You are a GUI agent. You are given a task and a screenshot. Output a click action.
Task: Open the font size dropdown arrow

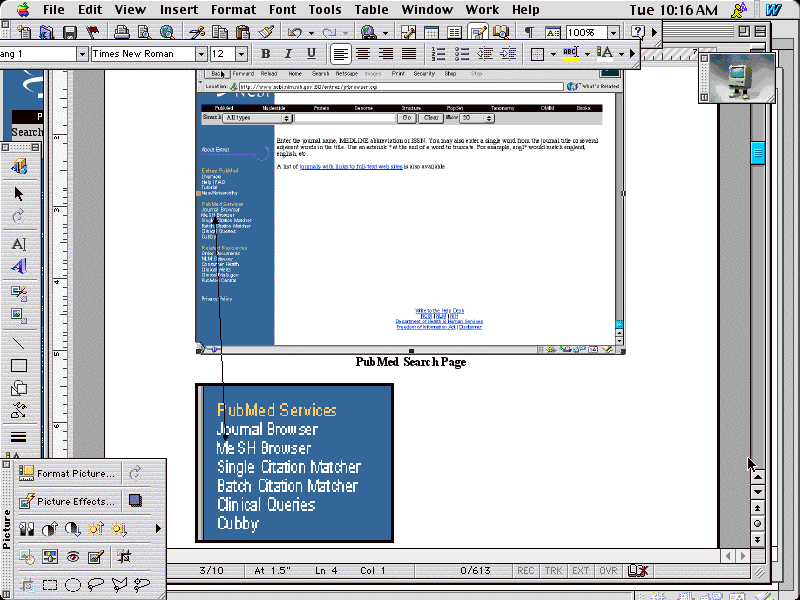point(242,54)
